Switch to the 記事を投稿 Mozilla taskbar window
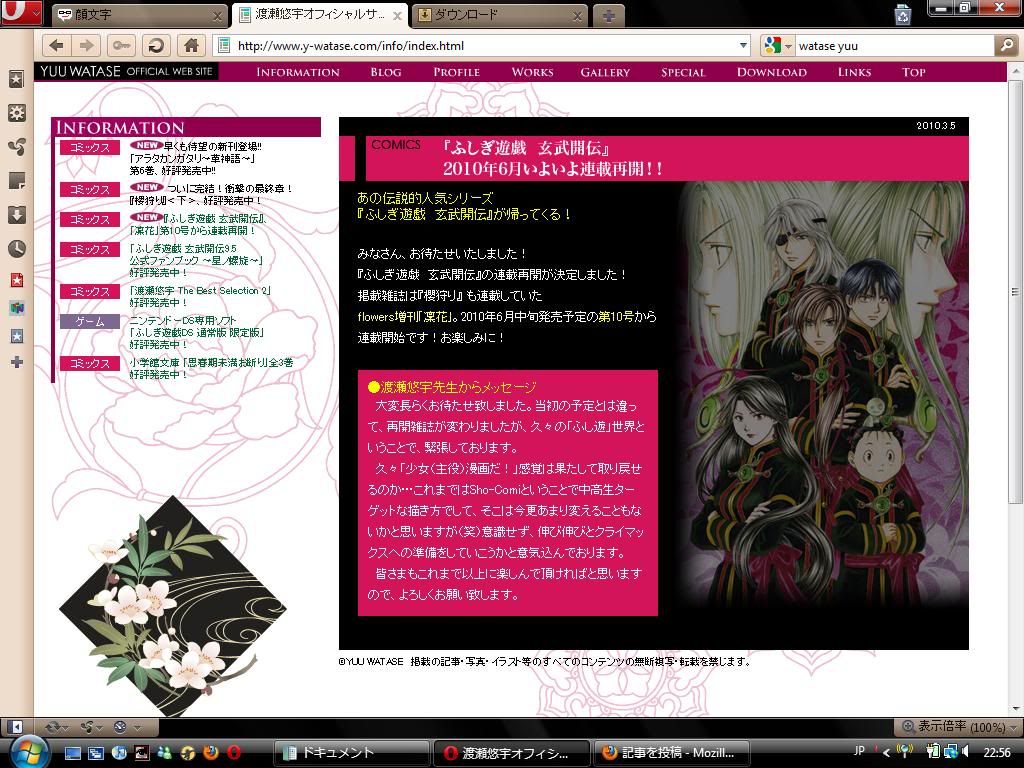Screen dimensions: 1024x768 (x=671, y=753)
